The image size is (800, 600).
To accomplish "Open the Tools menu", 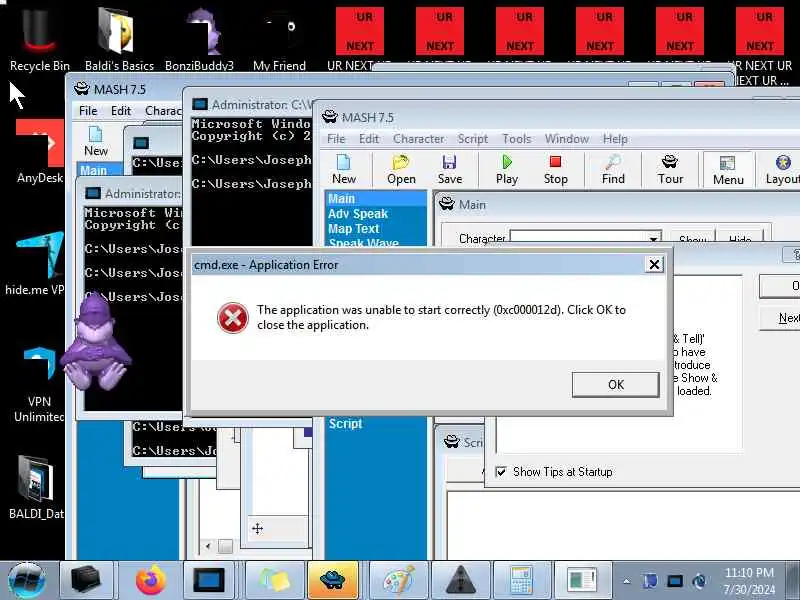I will (x=516, y=139).
